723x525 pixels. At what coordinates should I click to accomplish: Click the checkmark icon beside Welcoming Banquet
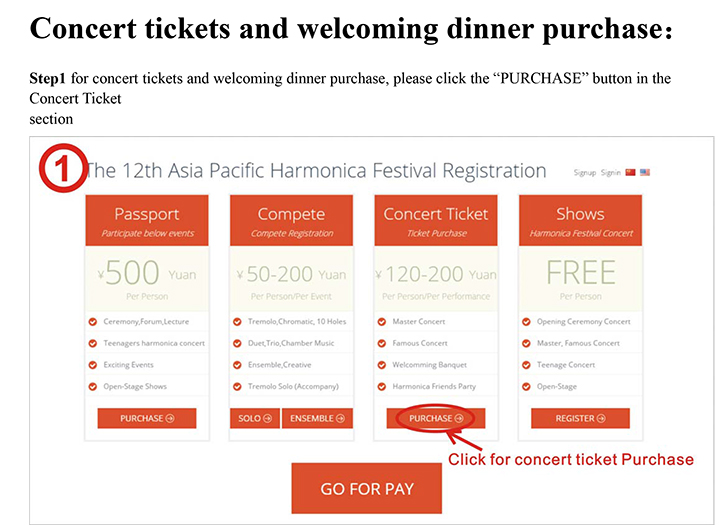[383, 364]
